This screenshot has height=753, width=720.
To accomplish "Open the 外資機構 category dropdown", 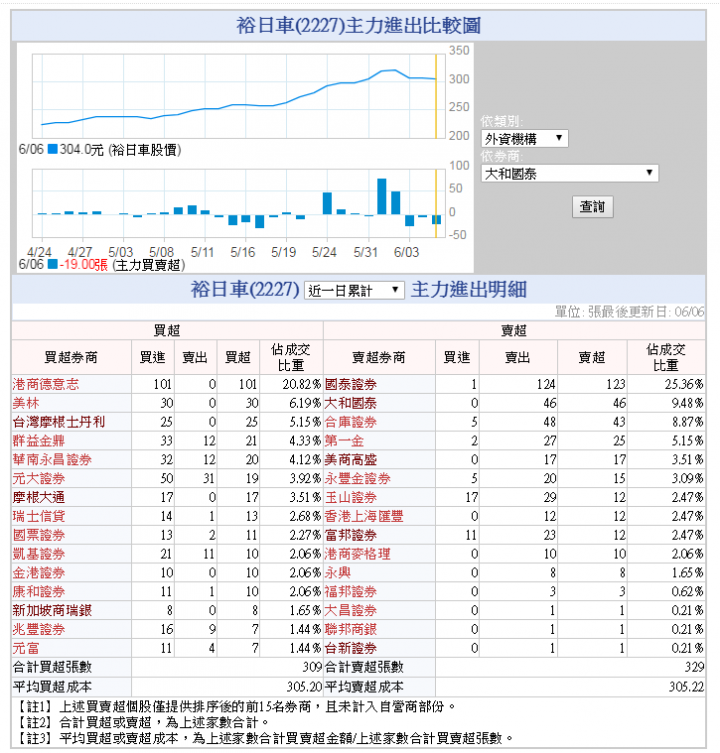I will tap(524, 139).
